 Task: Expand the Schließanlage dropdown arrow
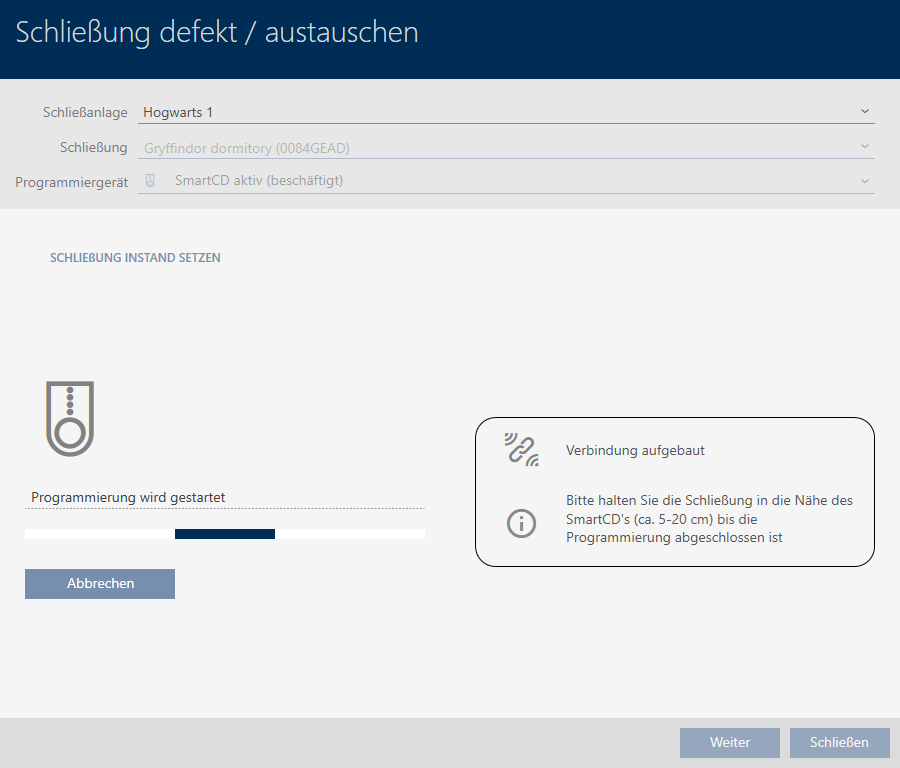coord(864,112)
